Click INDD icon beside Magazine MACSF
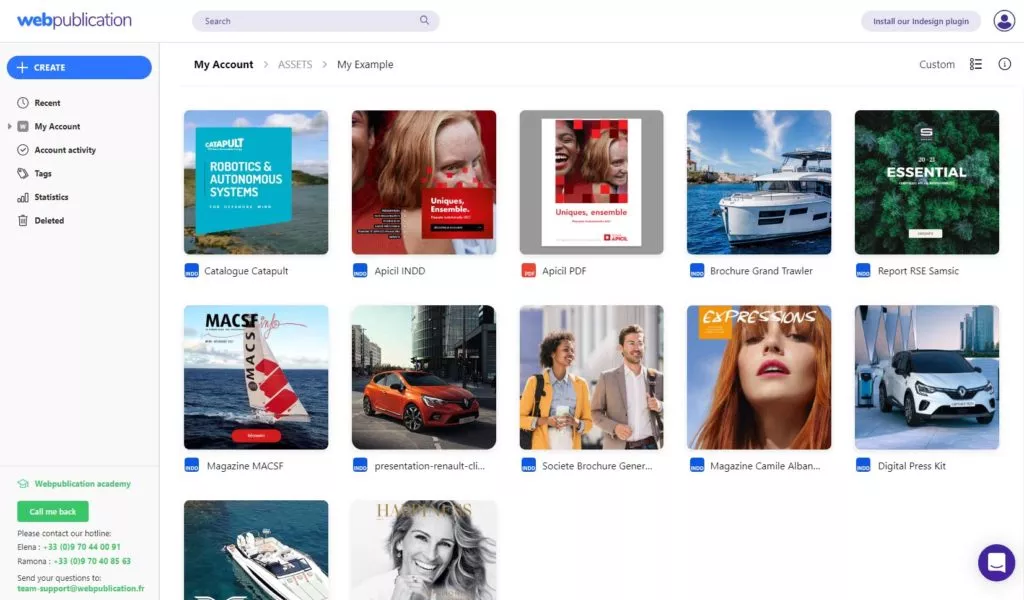1024x600 pixels. coord(191,466)
